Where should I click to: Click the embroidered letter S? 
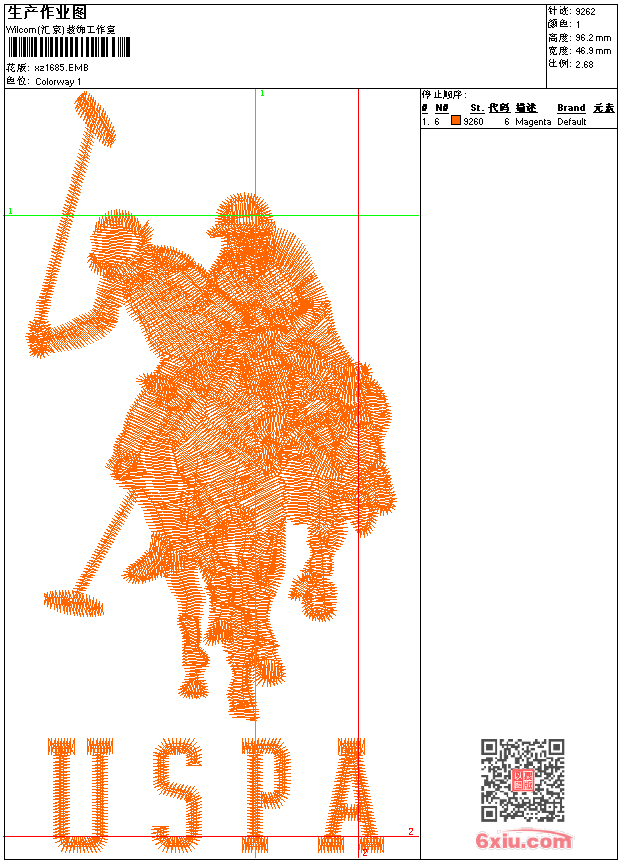tap(177, 794)
